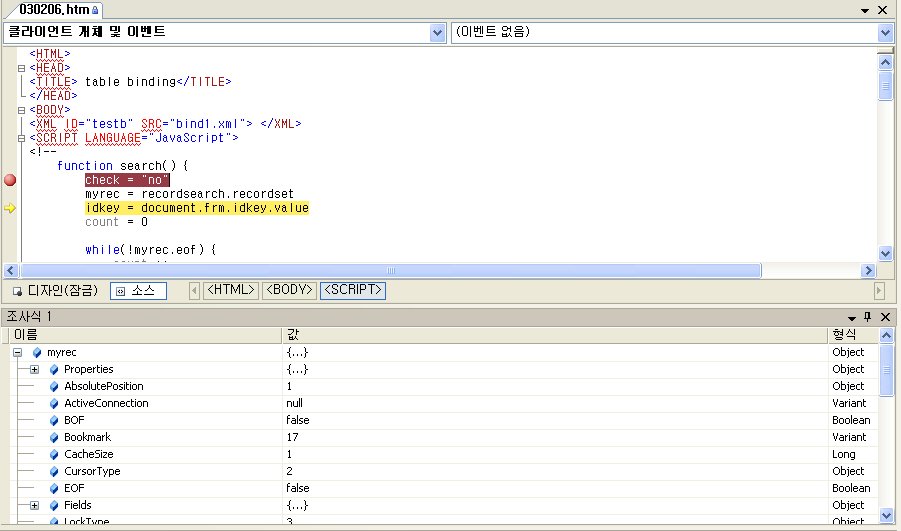901x531 pixels.
Task: Select the CursorType row name
Action: [92, 471]
